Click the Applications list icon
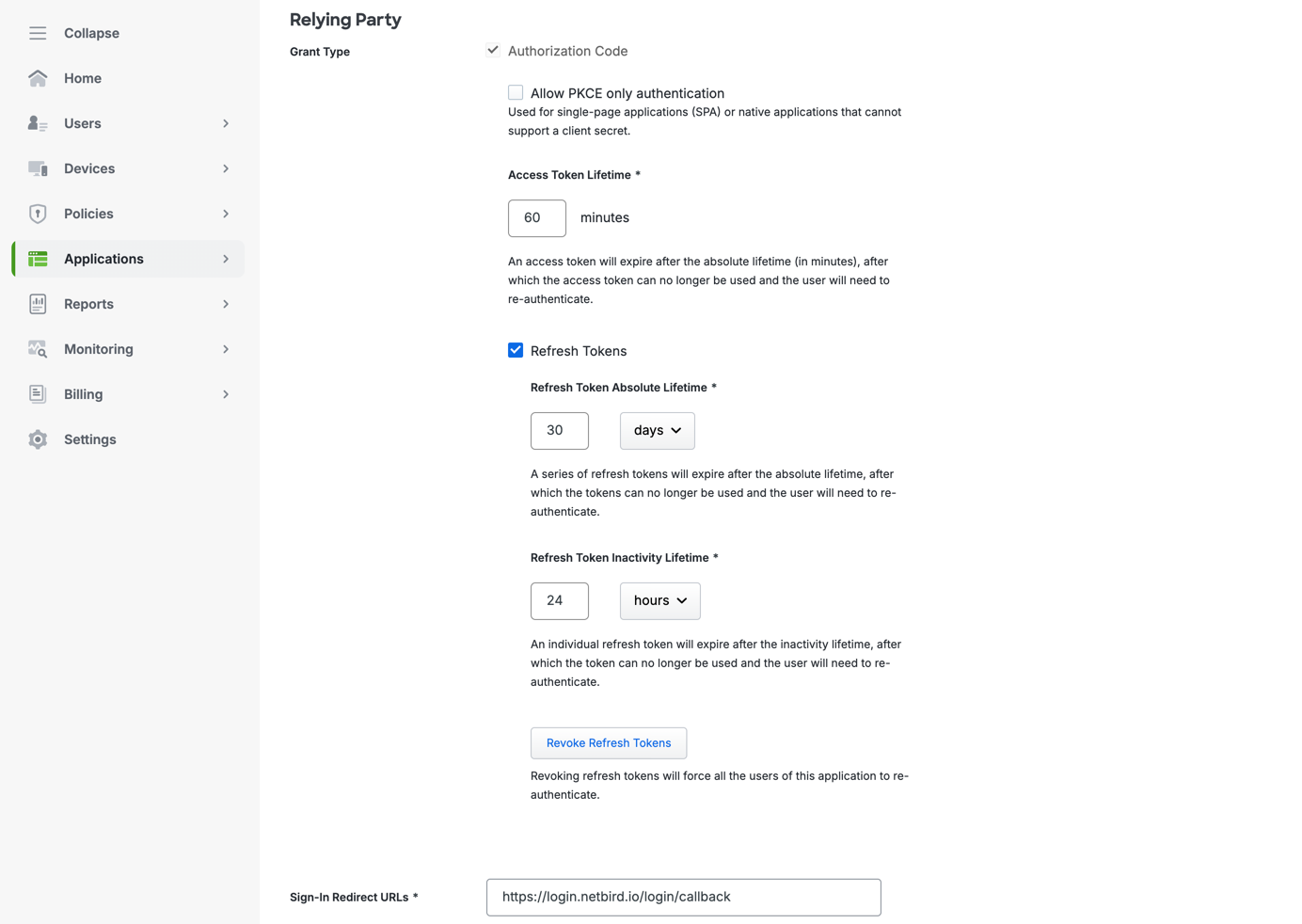Viewport: 1302px width, 924px height. (x=38, y=259)
